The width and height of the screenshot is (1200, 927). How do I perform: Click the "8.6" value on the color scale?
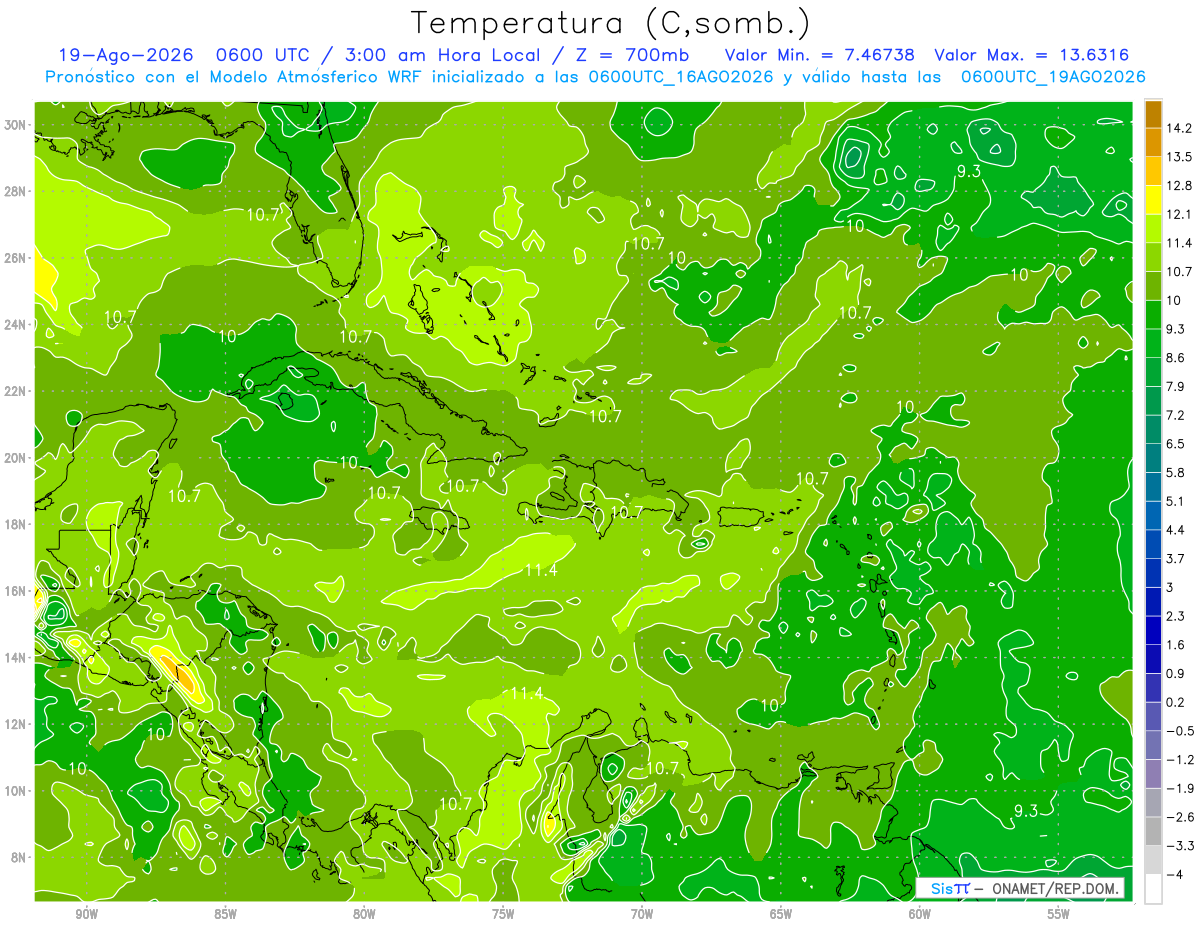point(1176,357)
